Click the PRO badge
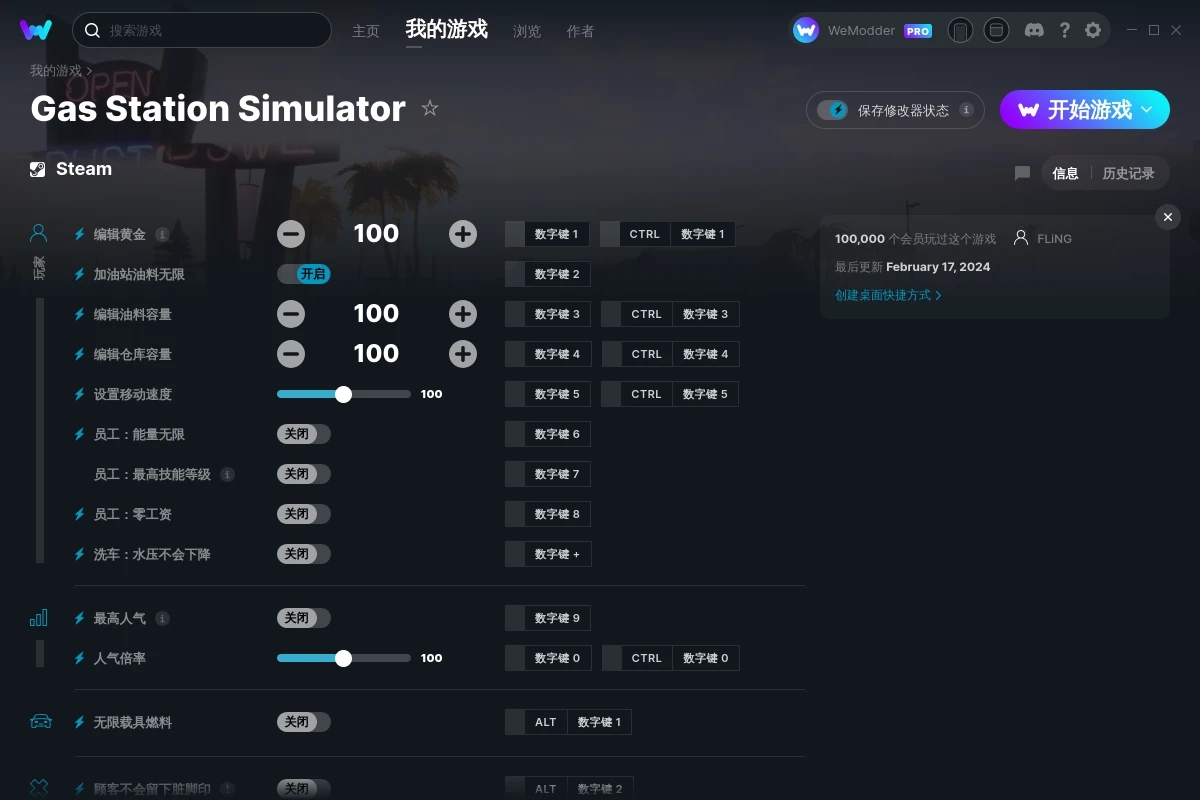1200x800 pixels. pyautogui.click(x=918, y=31)
